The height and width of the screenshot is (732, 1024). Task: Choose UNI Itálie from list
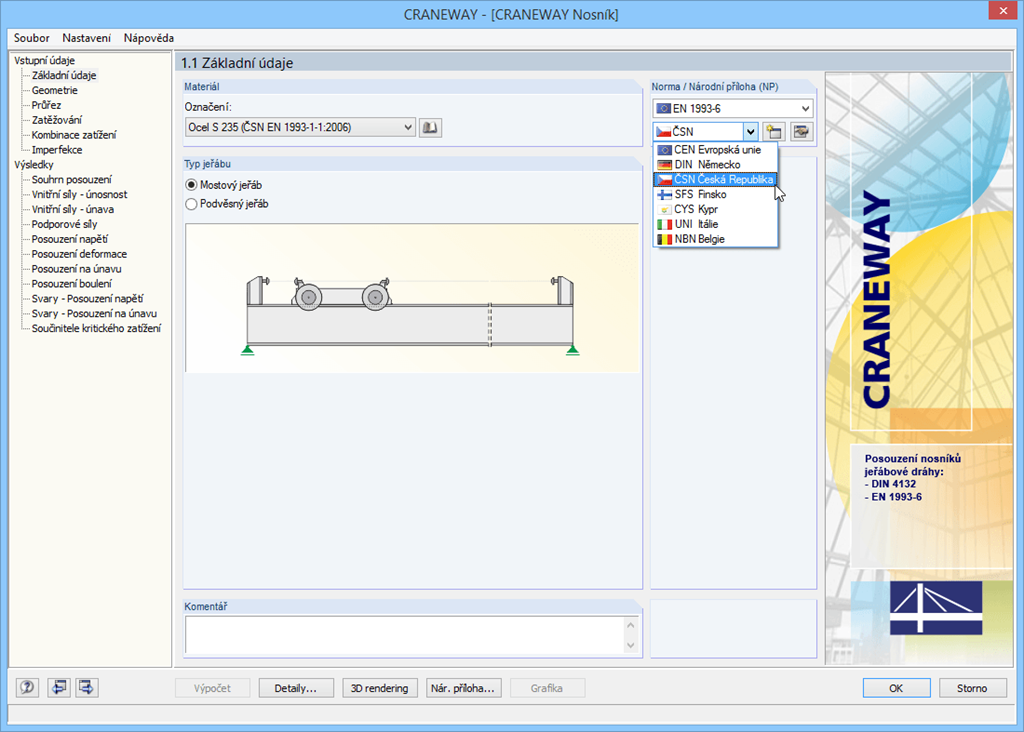(716, 224)
